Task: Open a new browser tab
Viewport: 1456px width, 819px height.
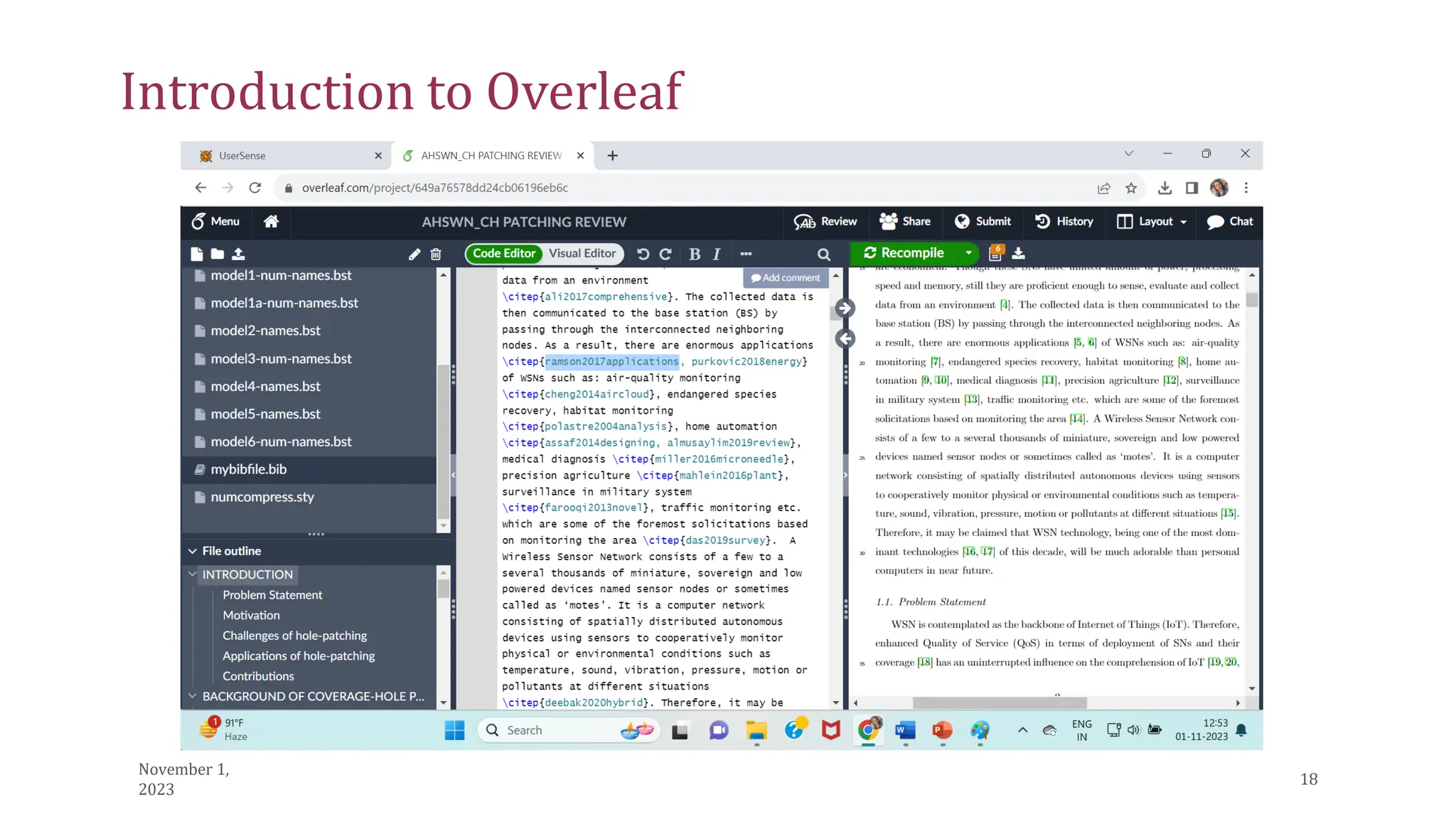Action: pyautogui.click(x=612, y=156)
